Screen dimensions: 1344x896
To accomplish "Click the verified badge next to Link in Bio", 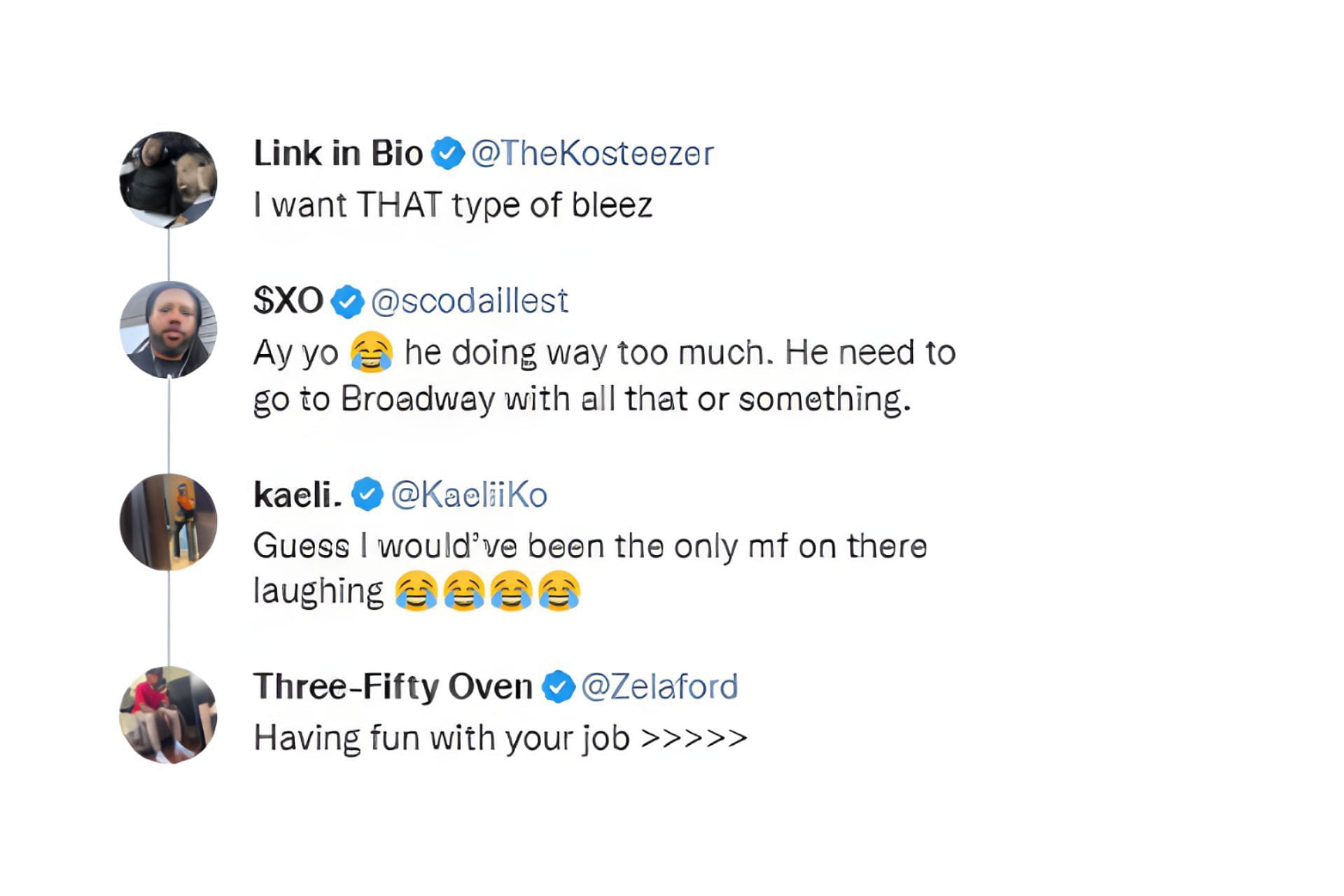I will [x=448, y=153].
